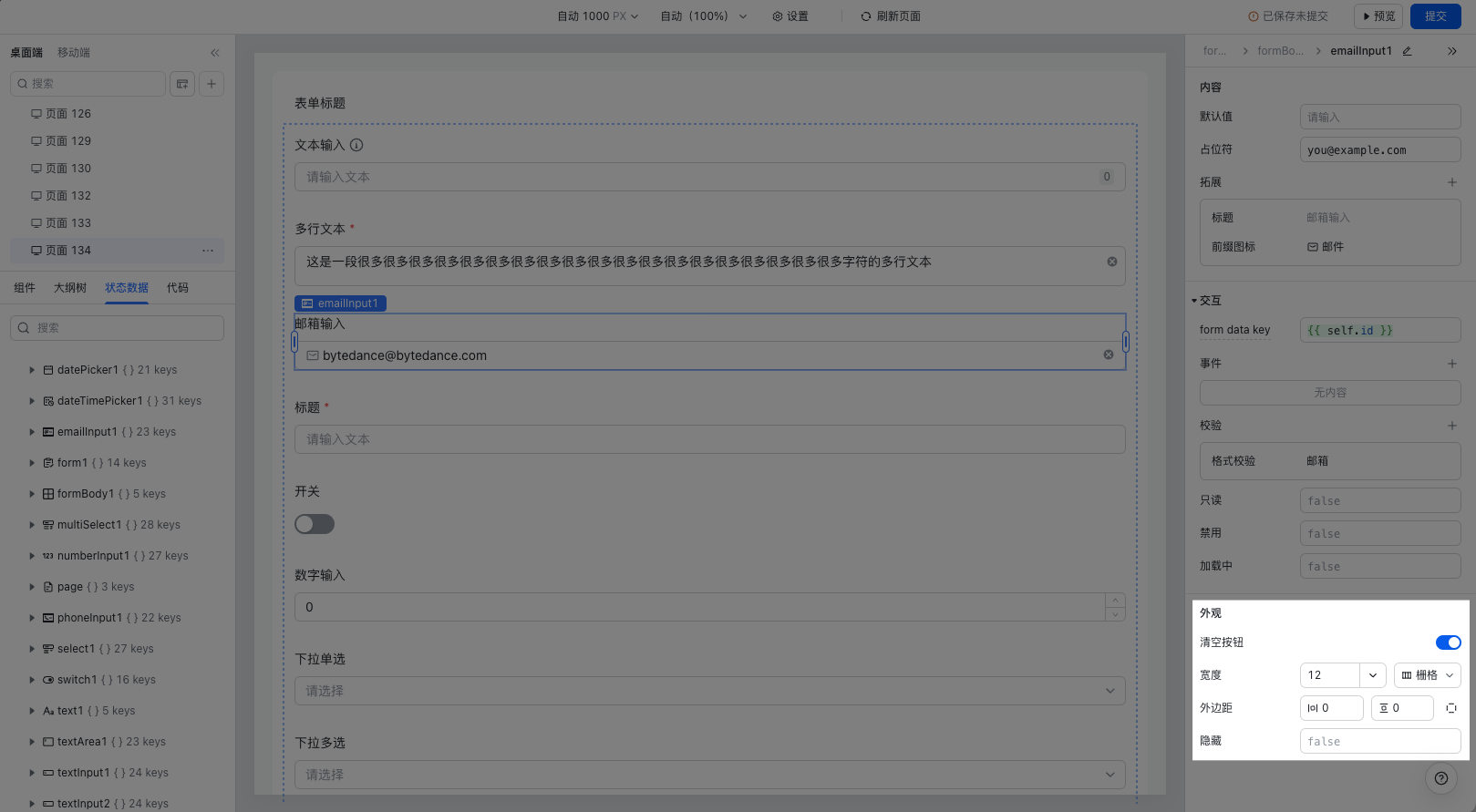Clear the 多行文本 textarea content
Screen dimensions: 1476x812
(1112, 262)
